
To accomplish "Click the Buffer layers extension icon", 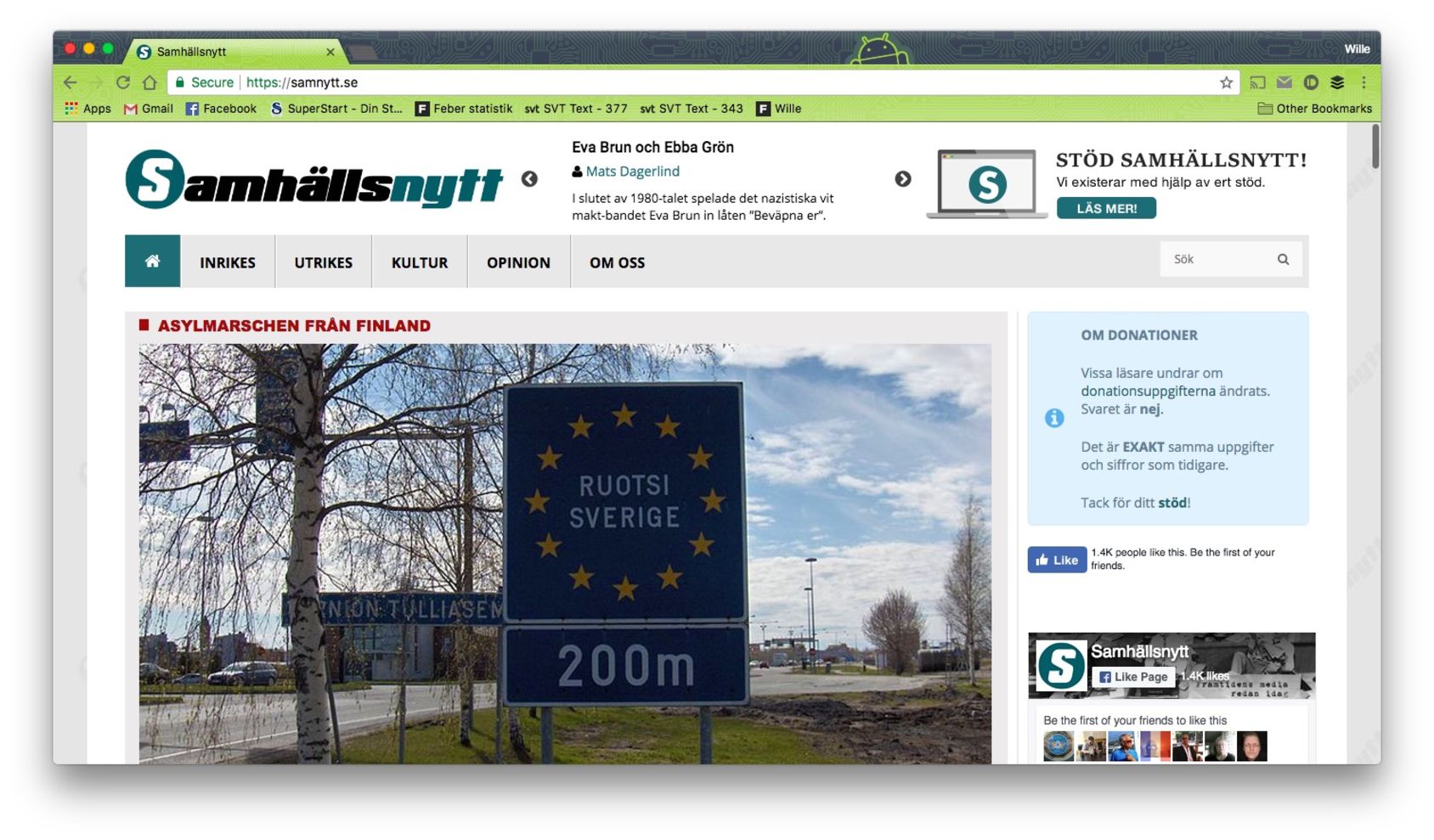I will pos(1337,82).
